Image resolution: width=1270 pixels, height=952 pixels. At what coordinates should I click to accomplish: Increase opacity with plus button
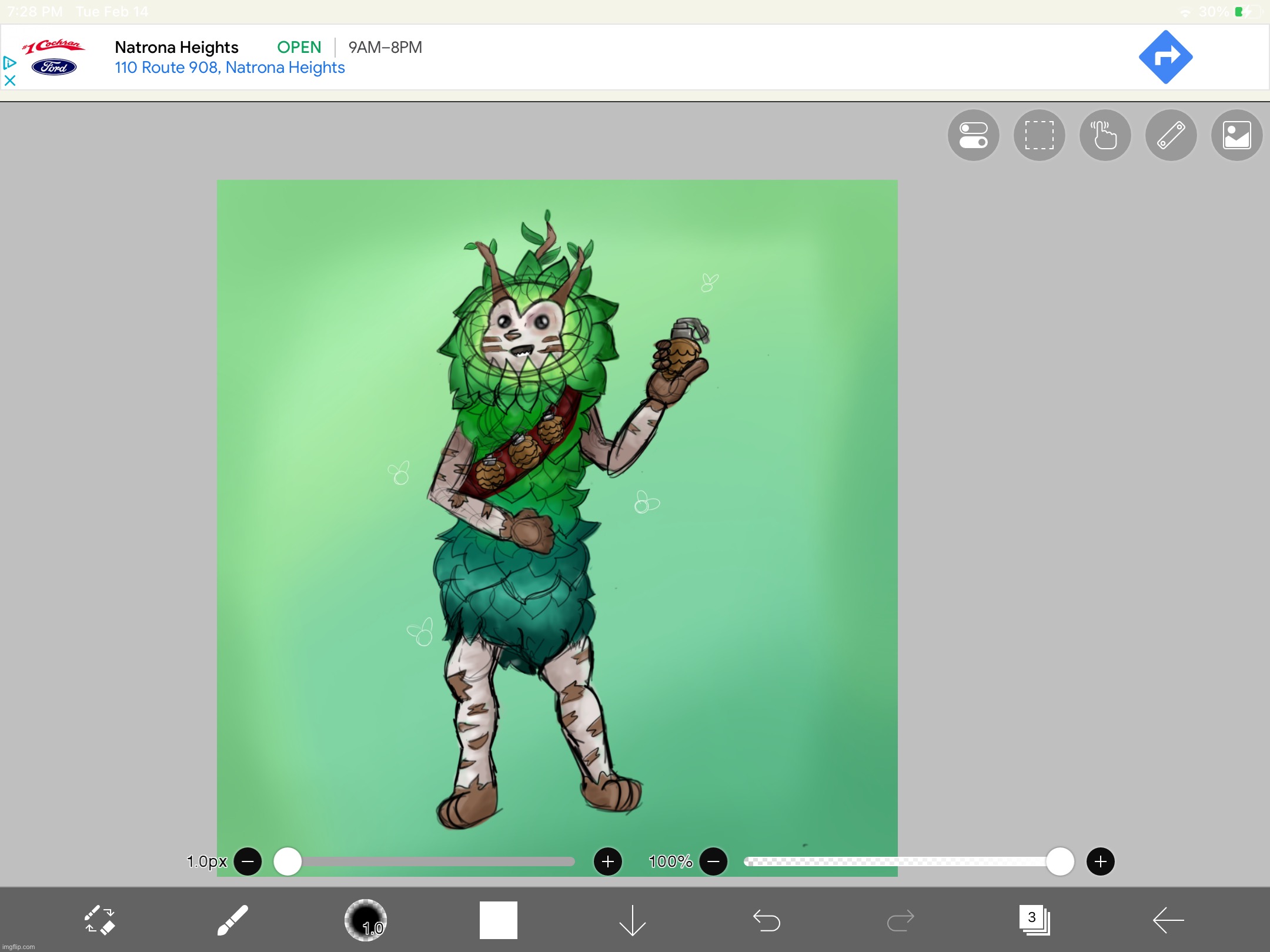pyautogui.click(x=1101, y=862)
